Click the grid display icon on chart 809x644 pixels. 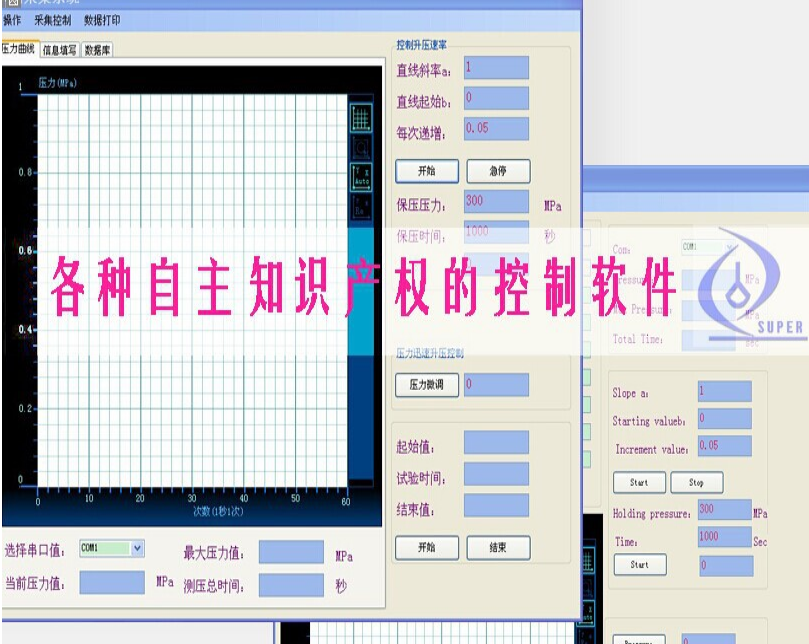pos(361,117)
